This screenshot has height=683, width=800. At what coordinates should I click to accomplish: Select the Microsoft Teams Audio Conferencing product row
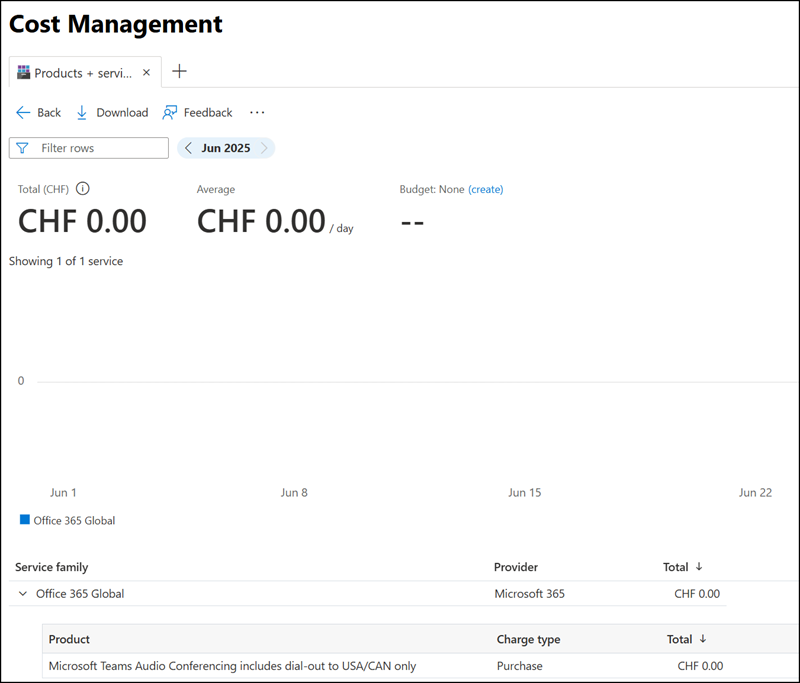pos(420,666)
